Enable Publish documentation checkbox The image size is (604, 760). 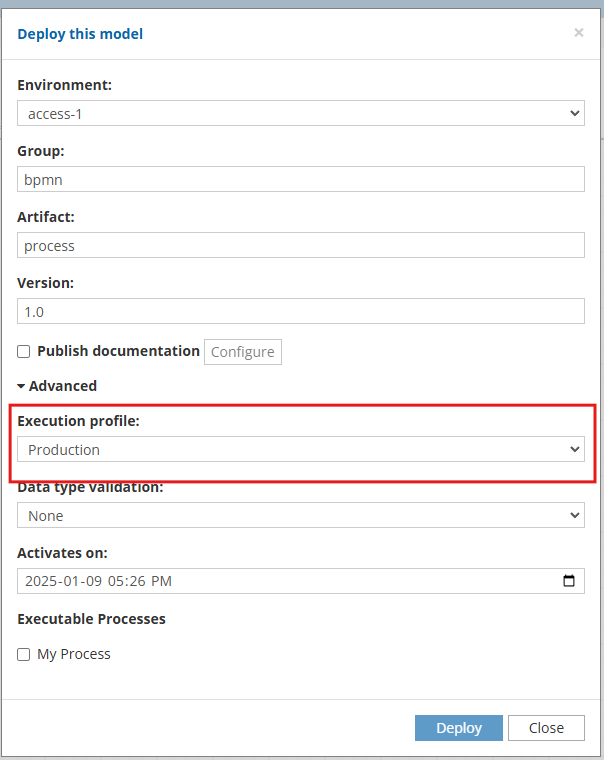coord(23,351)
